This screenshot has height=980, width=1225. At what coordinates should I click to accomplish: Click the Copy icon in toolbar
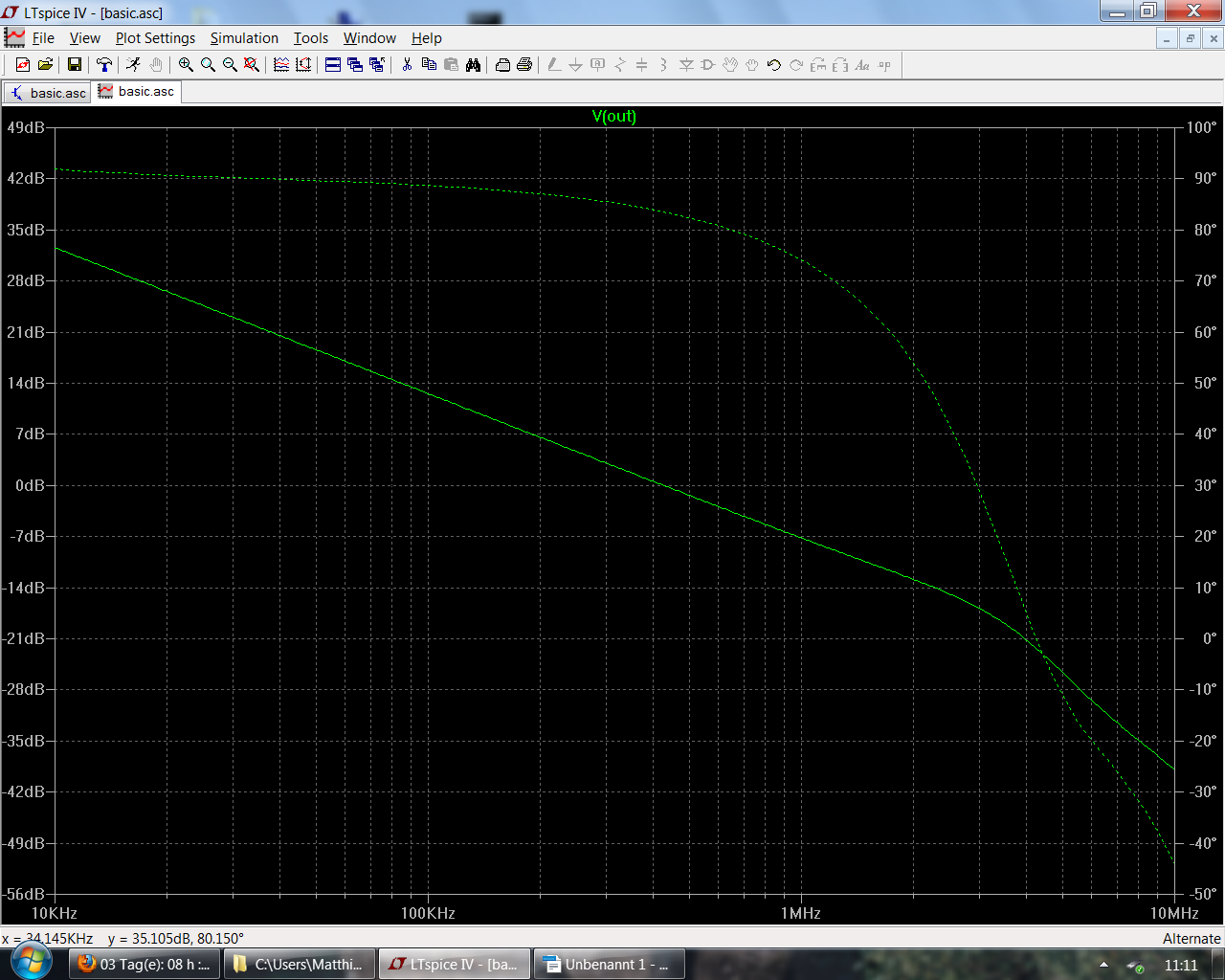(x=429, y=65)
